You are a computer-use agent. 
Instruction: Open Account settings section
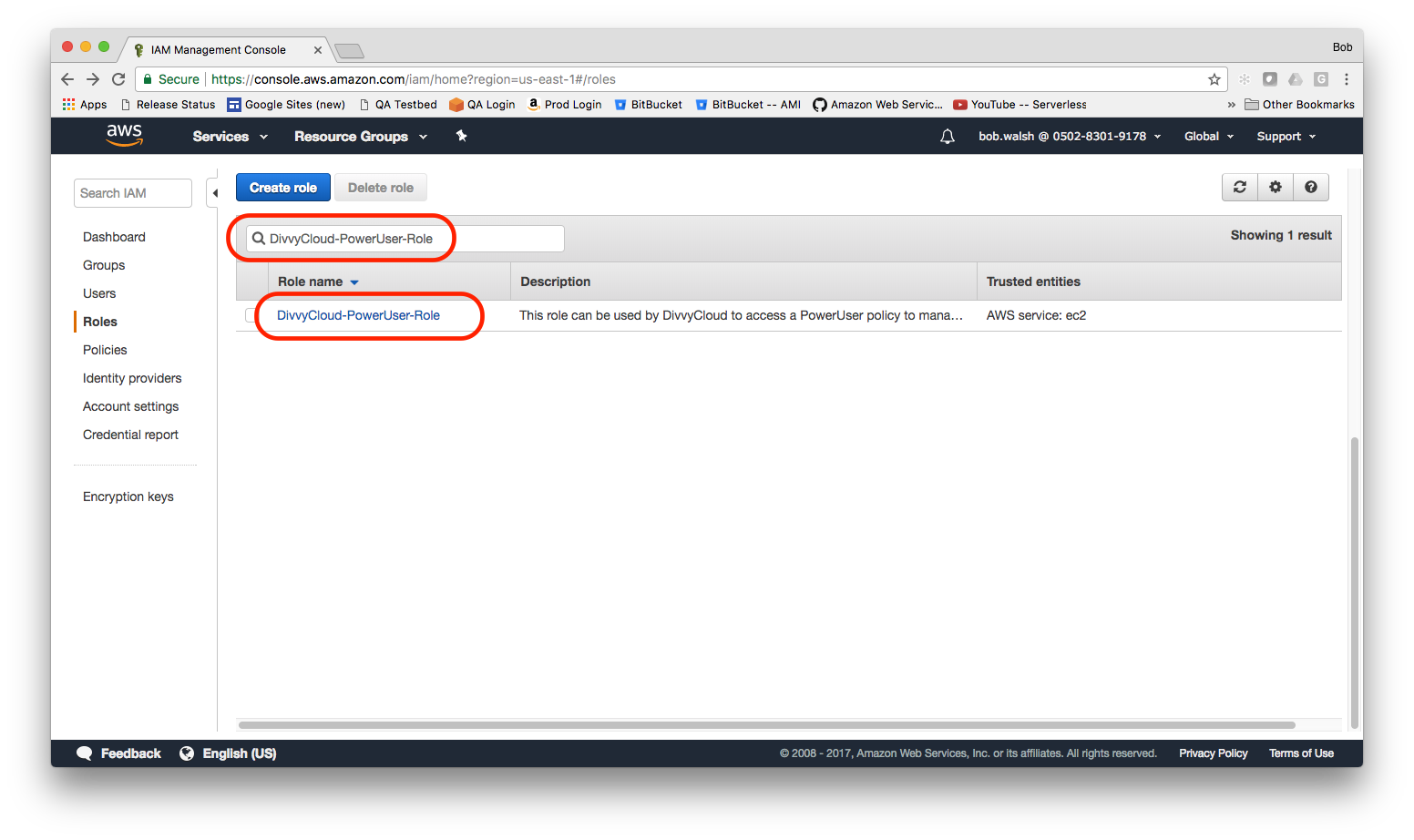tap(130, 406)
